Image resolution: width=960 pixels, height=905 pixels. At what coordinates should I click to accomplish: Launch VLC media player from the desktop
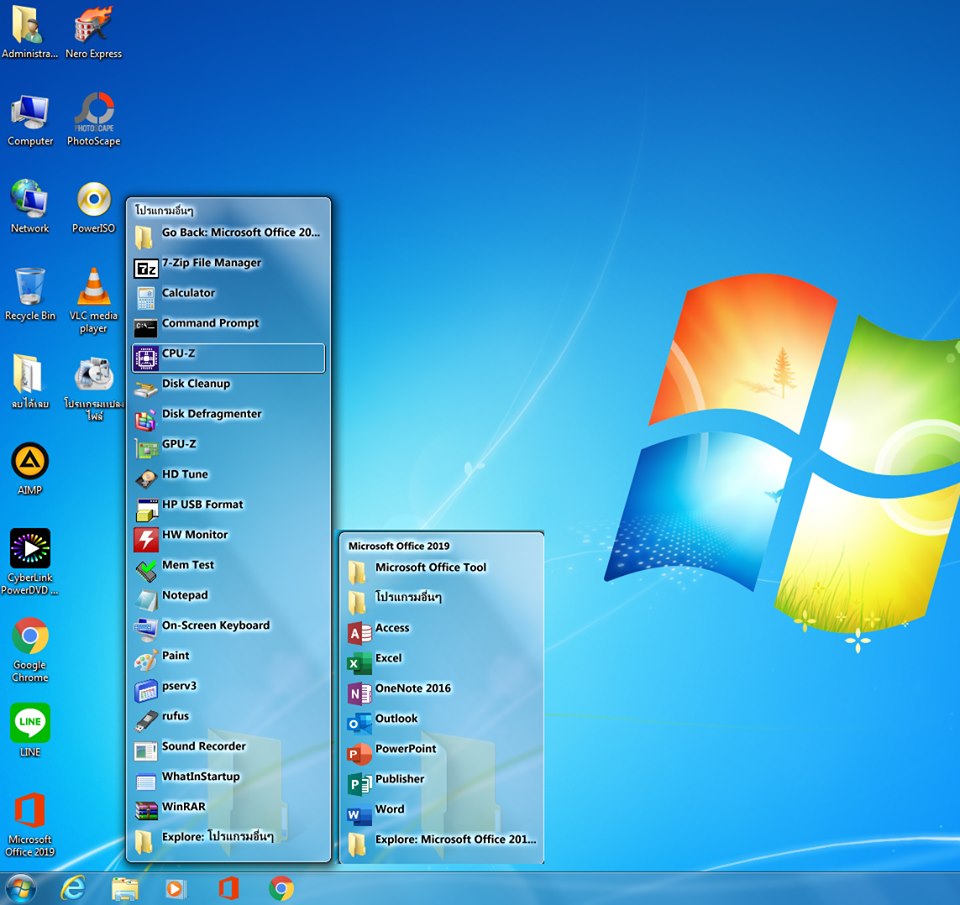(94, 301)
